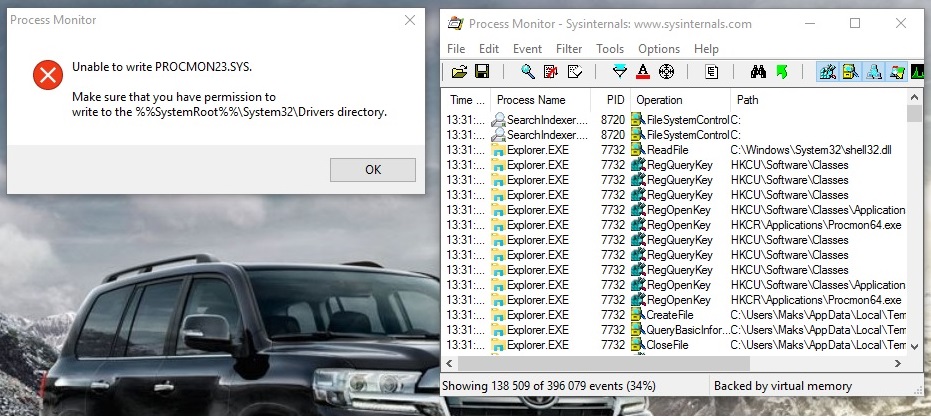Open Find using the binoculars icon
The height and width of the screenshot is (420, 931).
tap(758, 72)
